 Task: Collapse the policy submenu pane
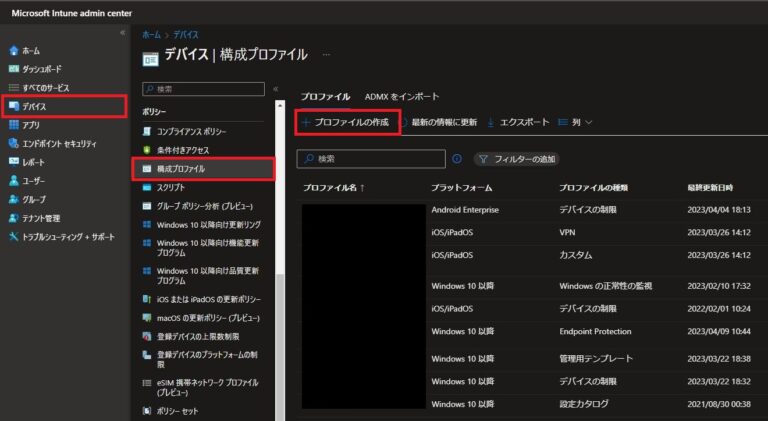275,89
